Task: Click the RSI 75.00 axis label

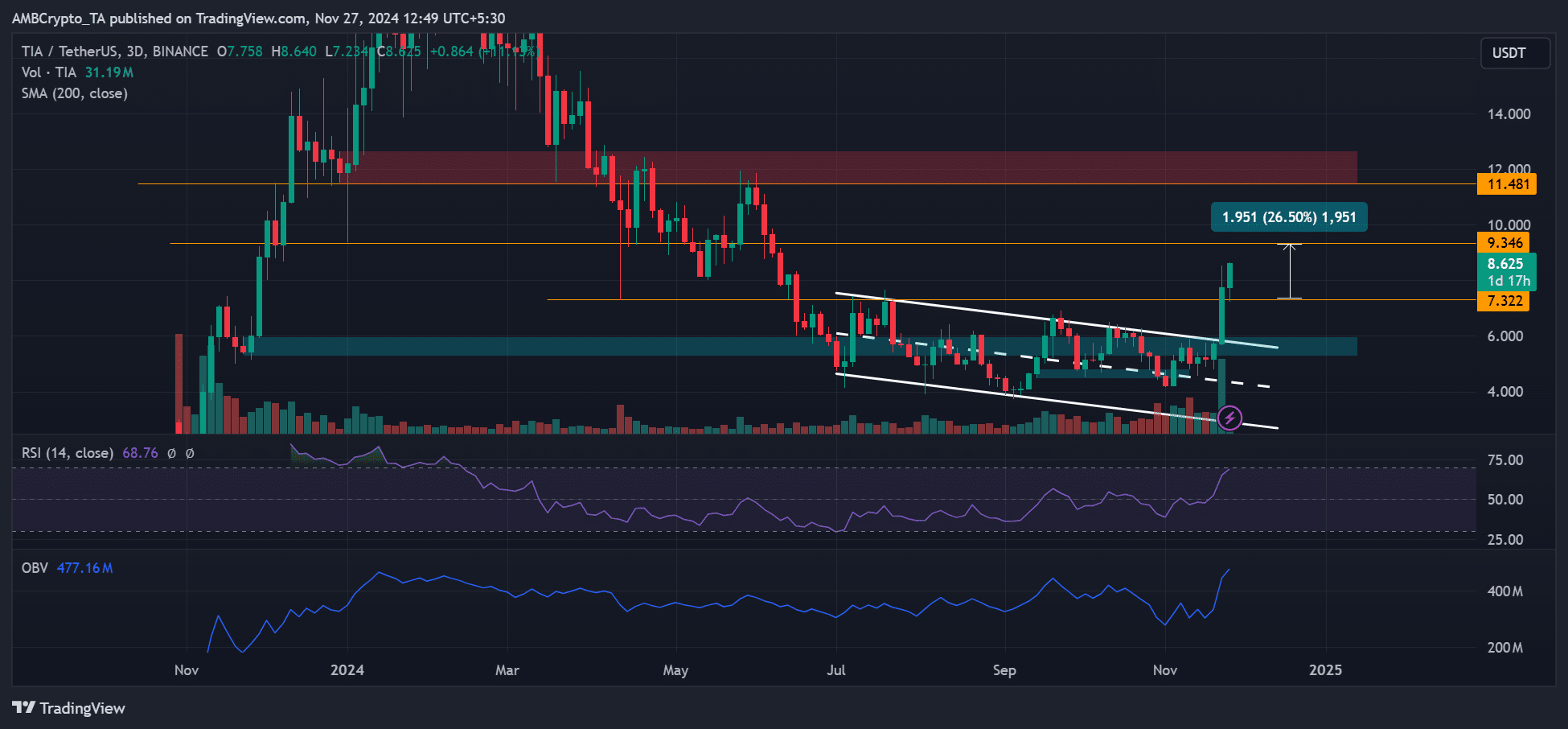Action: tap(1505, 460)
